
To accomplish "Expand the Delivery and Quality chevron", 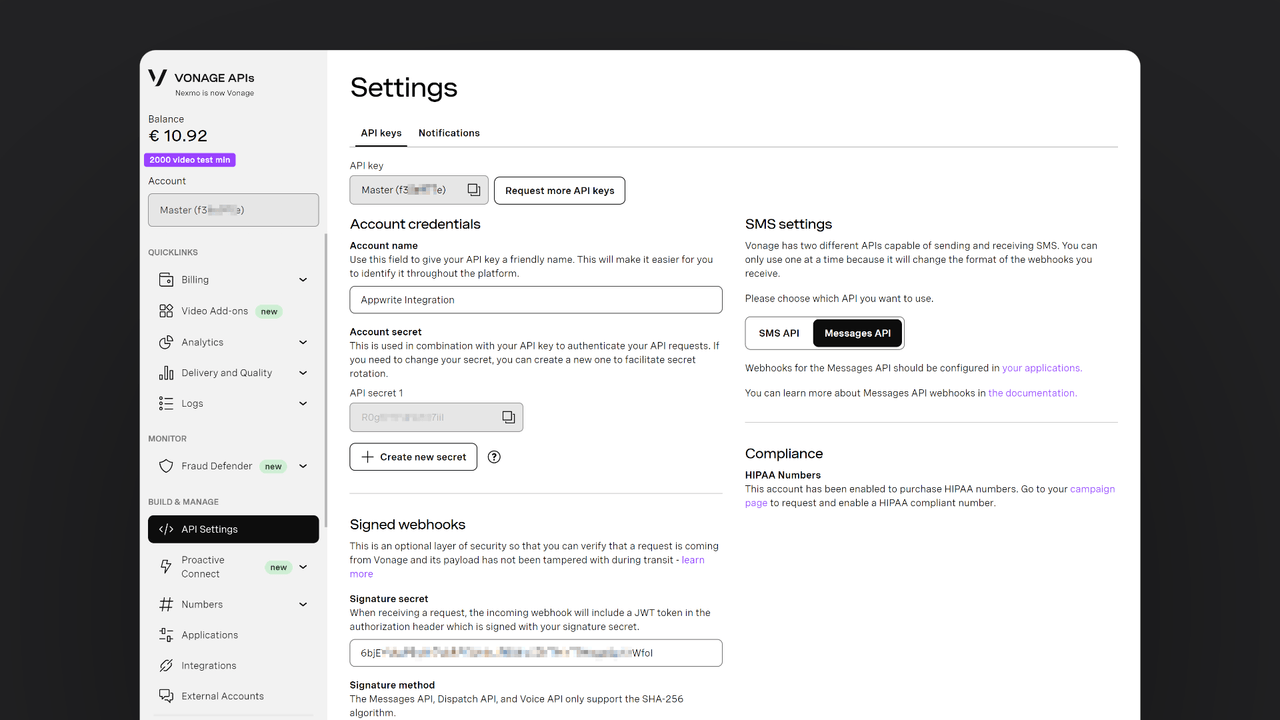I will (x=303, y=373).
